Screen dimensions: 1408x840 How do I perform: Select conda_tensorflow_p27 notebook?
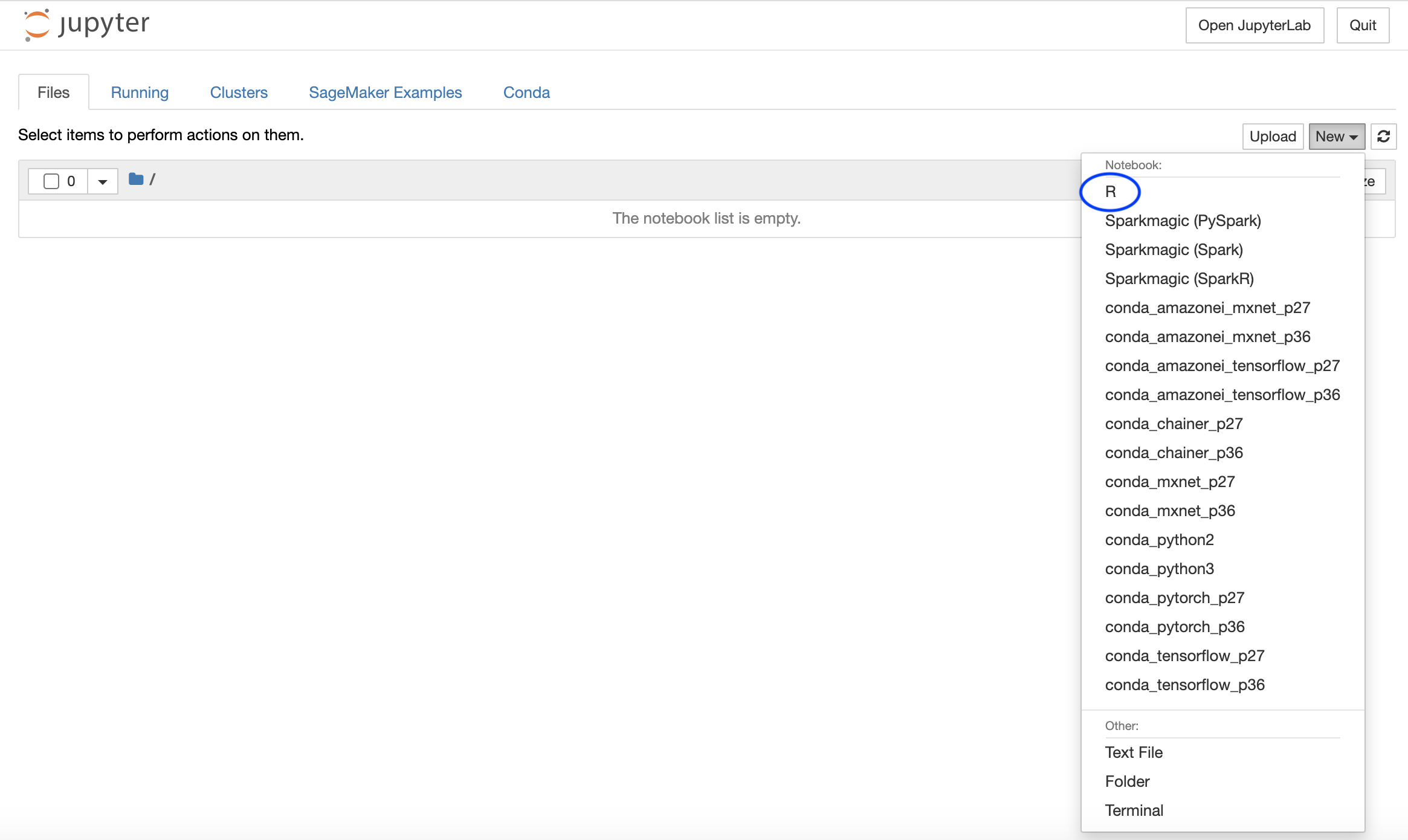[x=1222, y=656]
